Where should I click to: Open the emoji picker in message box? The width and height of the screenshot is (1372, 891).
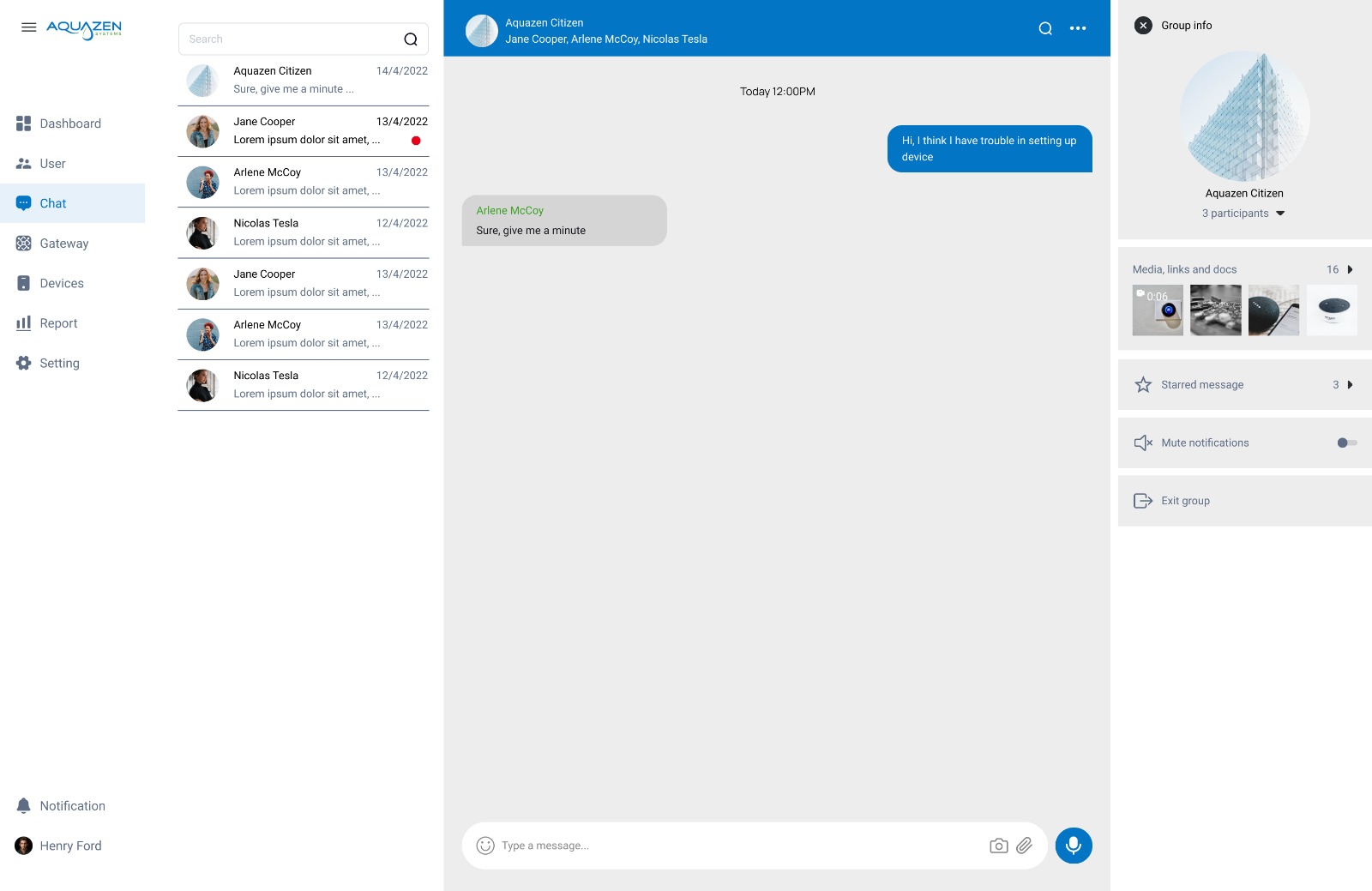coord(485,846)
